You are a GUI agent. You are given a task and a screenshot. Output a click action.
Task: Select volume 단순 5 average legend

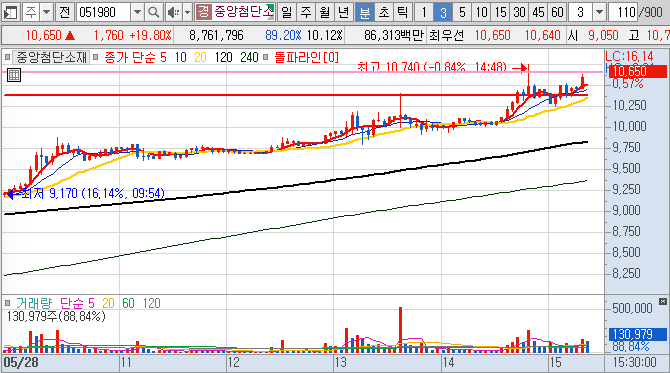pos(77,303)
